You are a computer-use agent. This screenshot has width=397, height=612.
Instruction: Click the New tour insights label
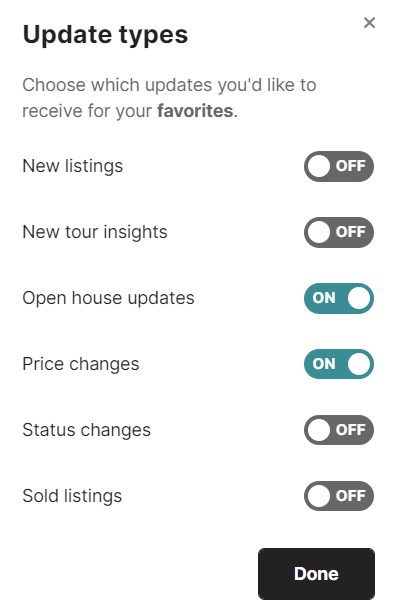(95, 232)
